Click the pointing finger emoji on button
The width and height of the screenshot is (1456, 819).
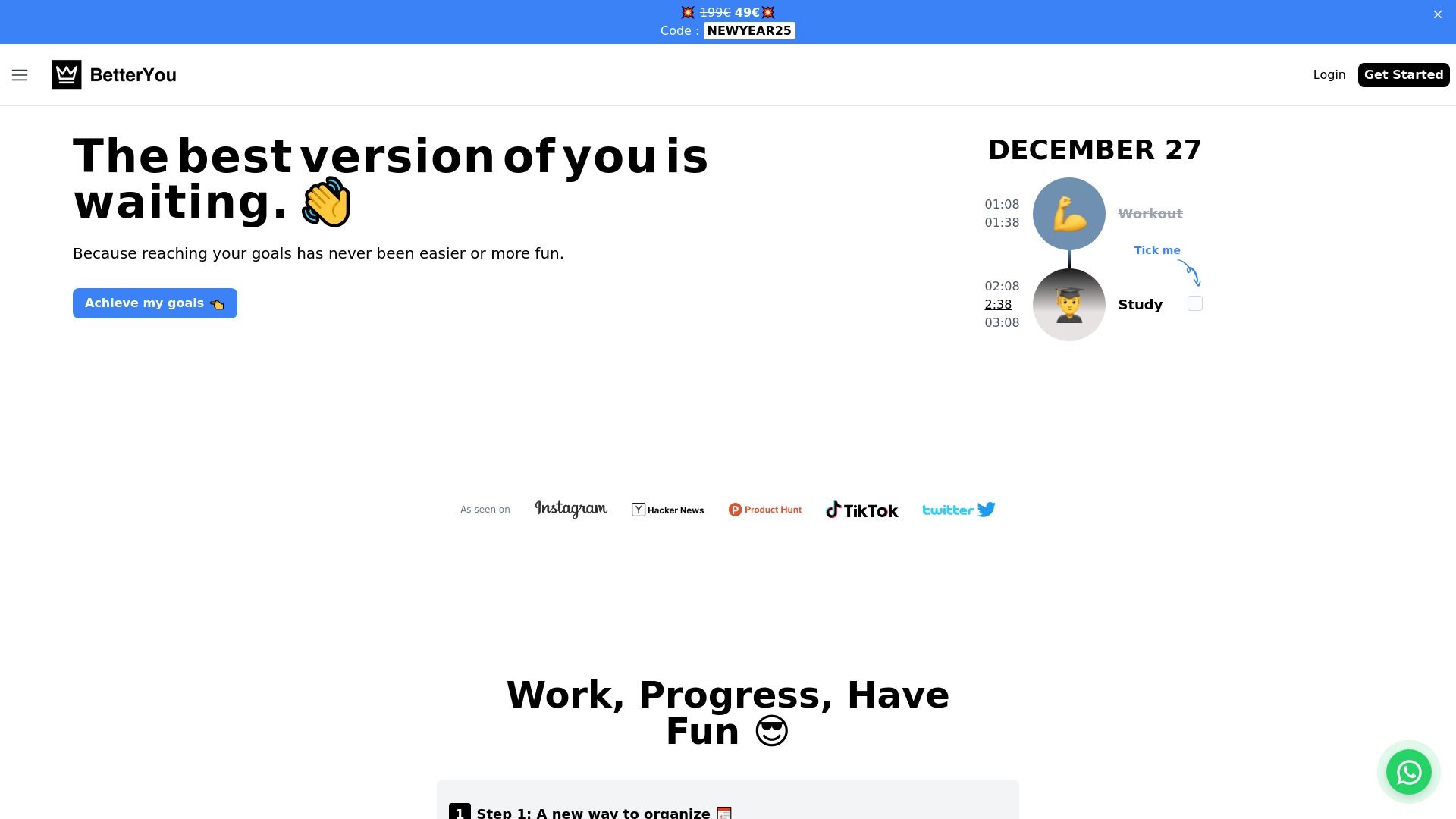click(218, 303)
